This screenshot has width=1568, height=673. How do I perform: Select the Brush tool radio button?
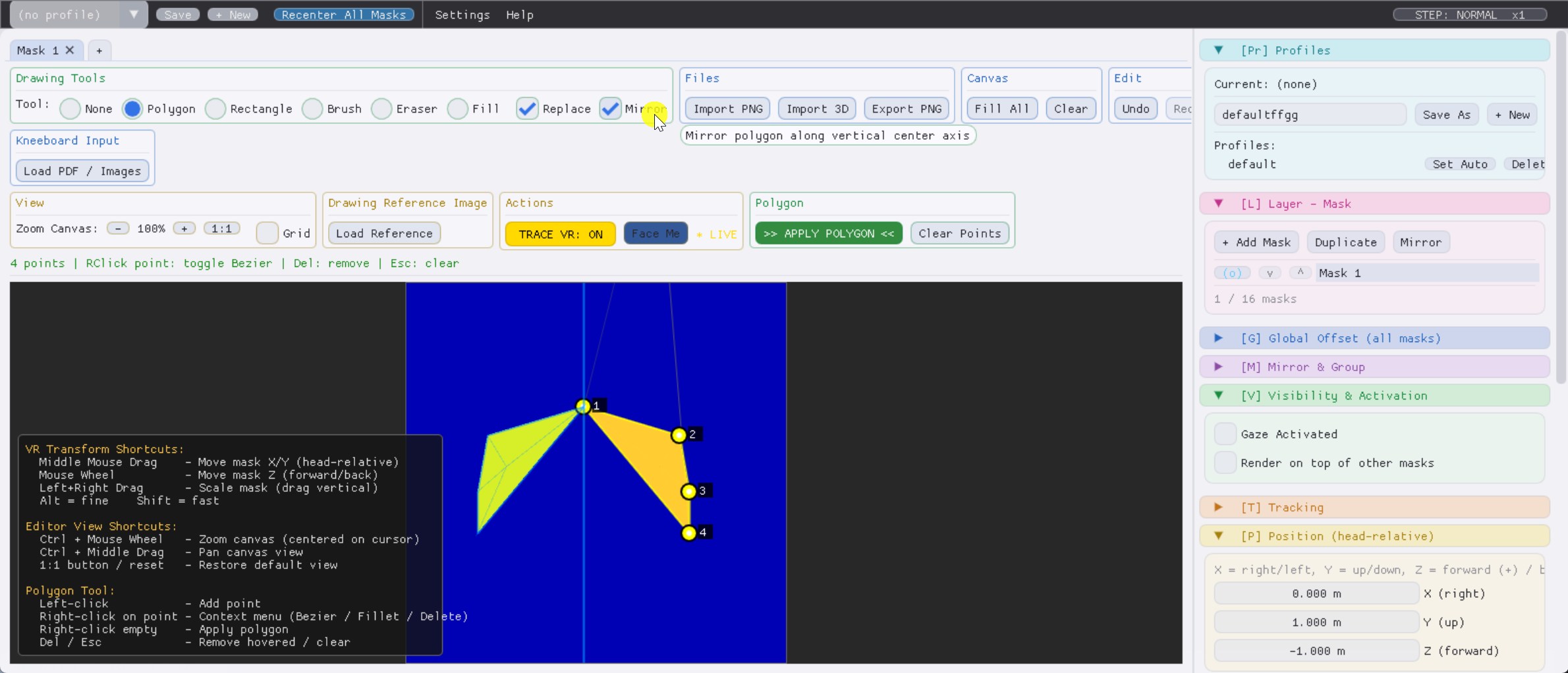(312, 109)
